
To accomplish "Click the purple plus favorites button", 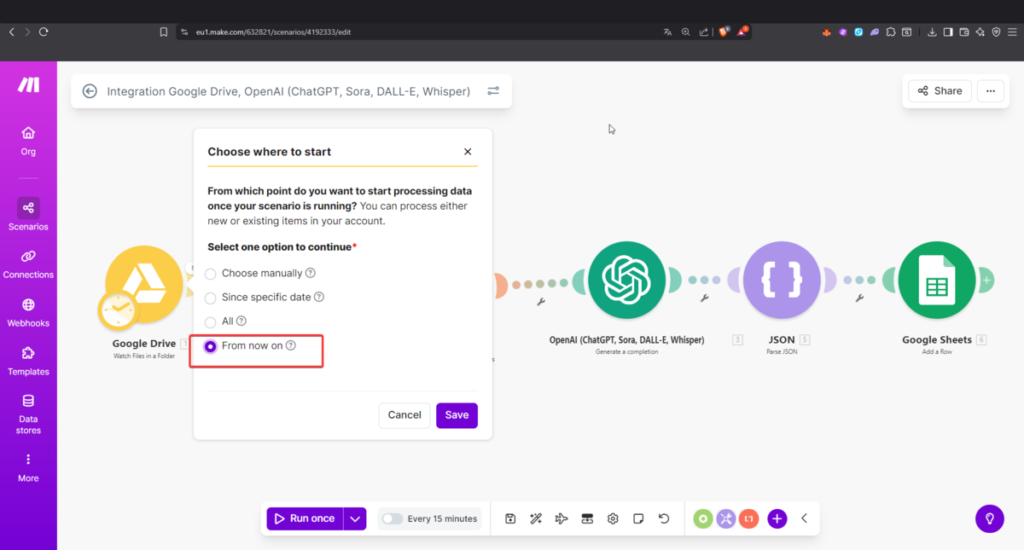I will [x=777, y=519].
